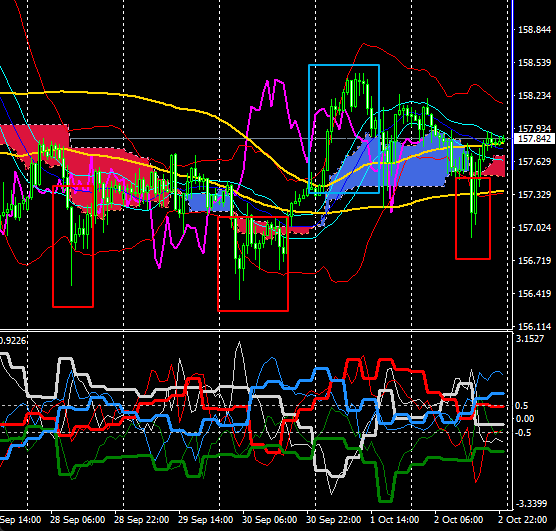The width and height of the screenshot is (556, 531).
Task: Click the indicator scale value 3.1527
Action: [530, 339]
